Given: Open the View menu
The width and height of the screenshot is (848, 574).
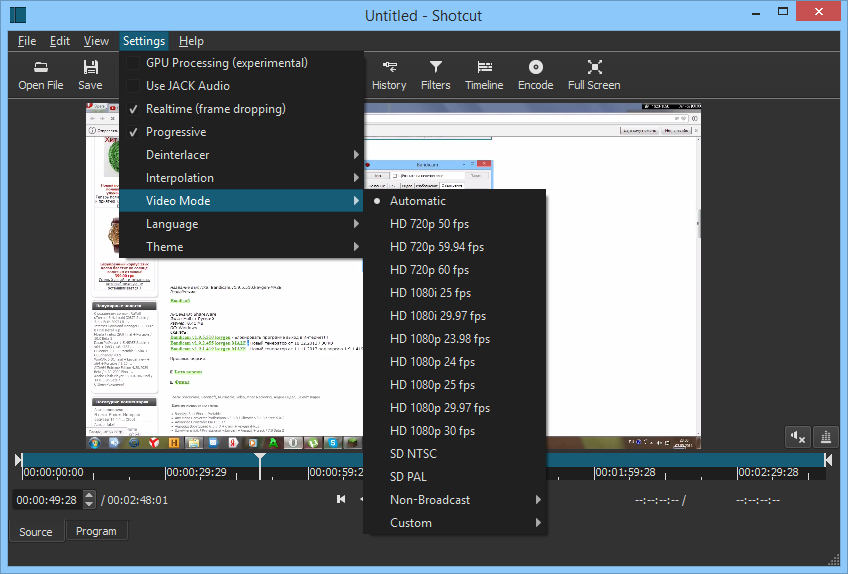Looking at the screenshot, I should point(96,41).
